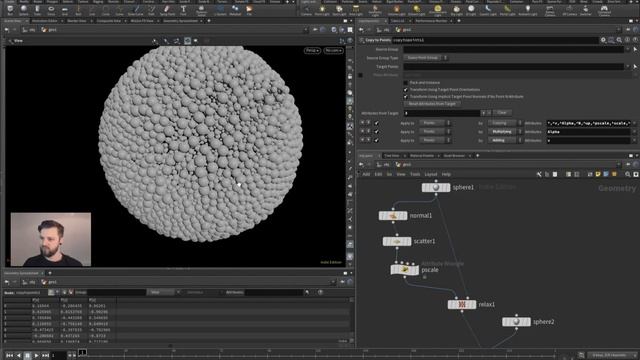Viewport: 640px width, 360px height.
Task: Toggle the enable checkbox on the Copying row
Action: 376,123
